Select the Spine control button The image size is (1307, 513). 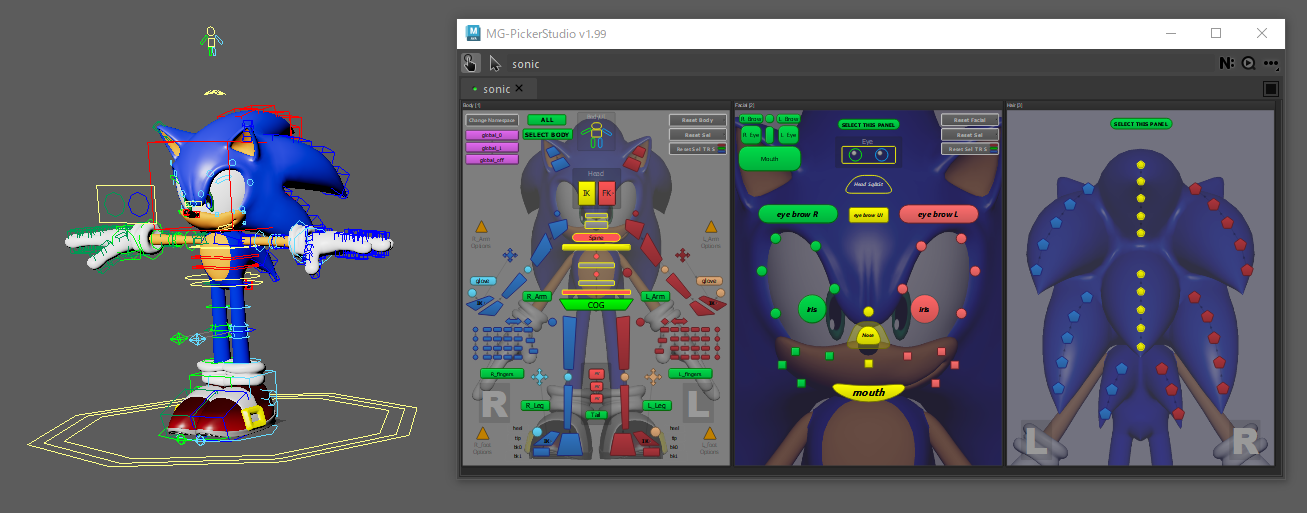[x=596, y=237]
